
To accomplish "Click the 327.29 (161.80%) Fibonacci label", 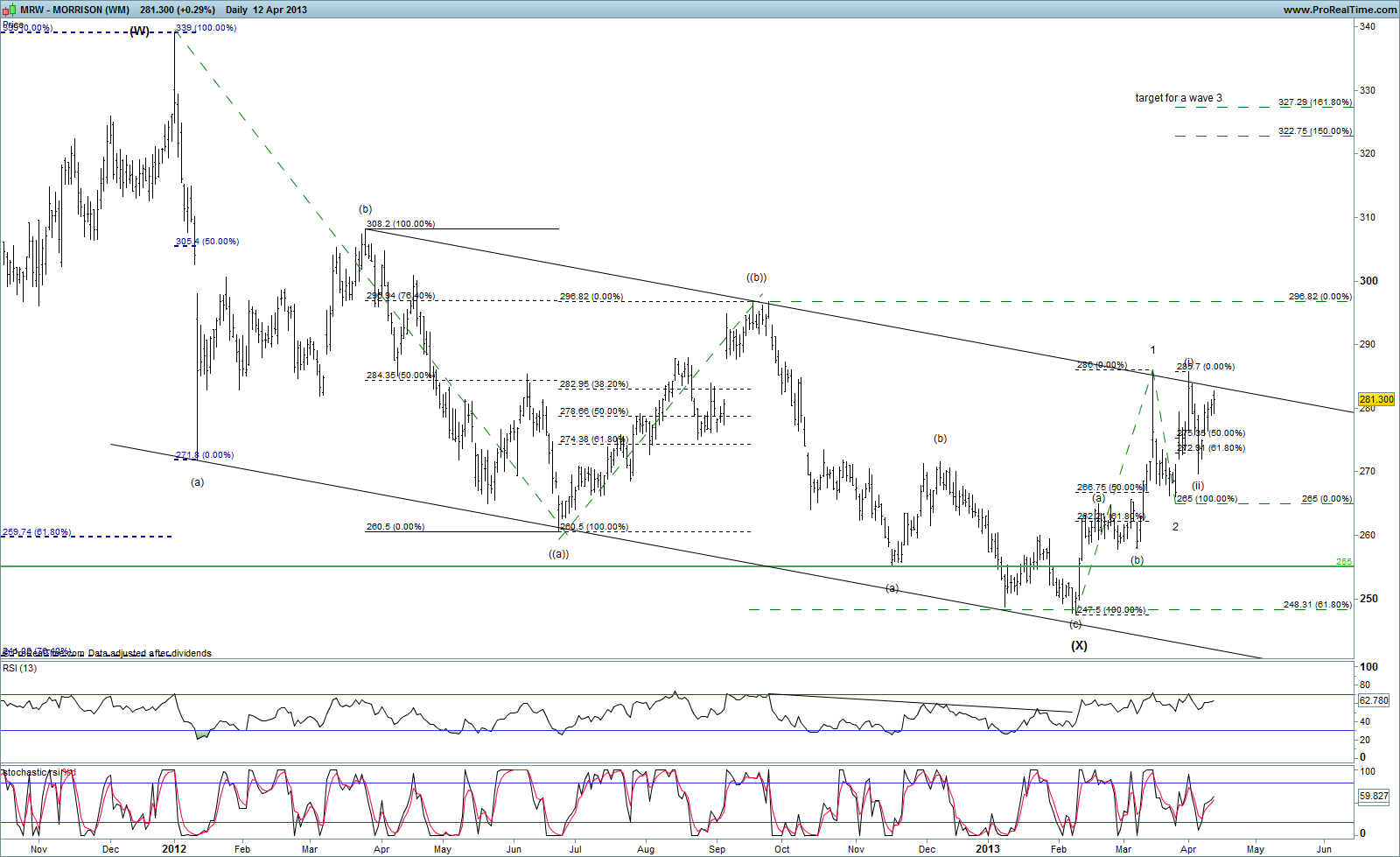I will [x=1314, y=102].
